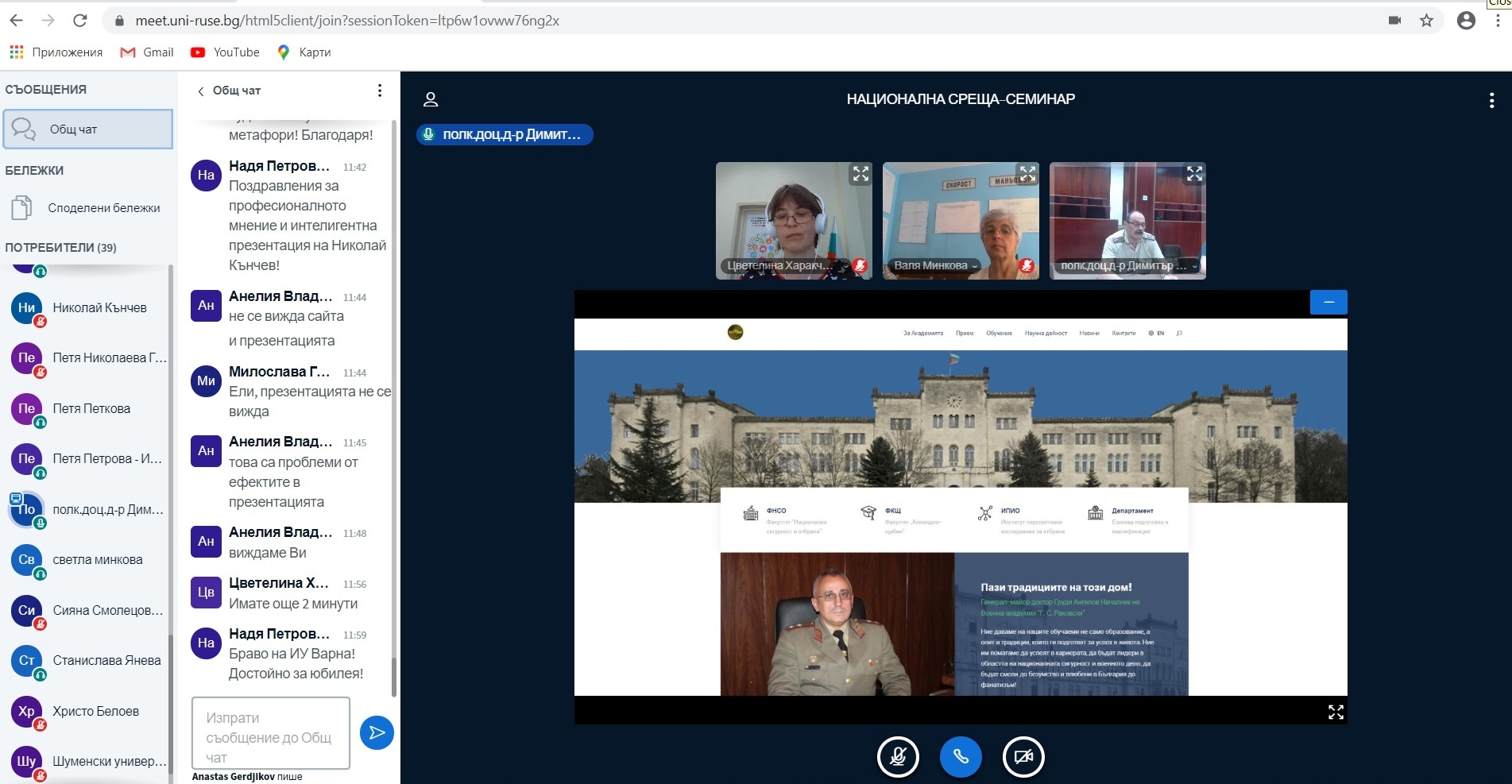Click message text Имате още 2 минути

(x=293, y=604)
